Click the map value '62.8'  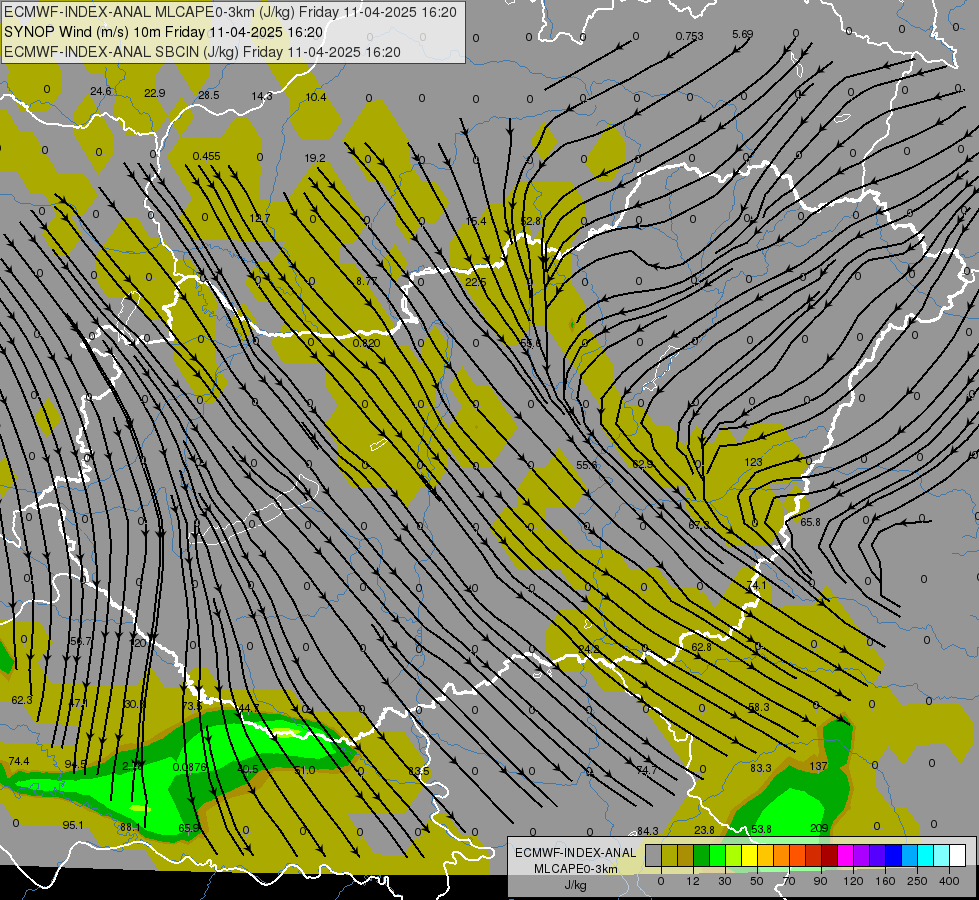pyautogui.click(x=701, y=647)
